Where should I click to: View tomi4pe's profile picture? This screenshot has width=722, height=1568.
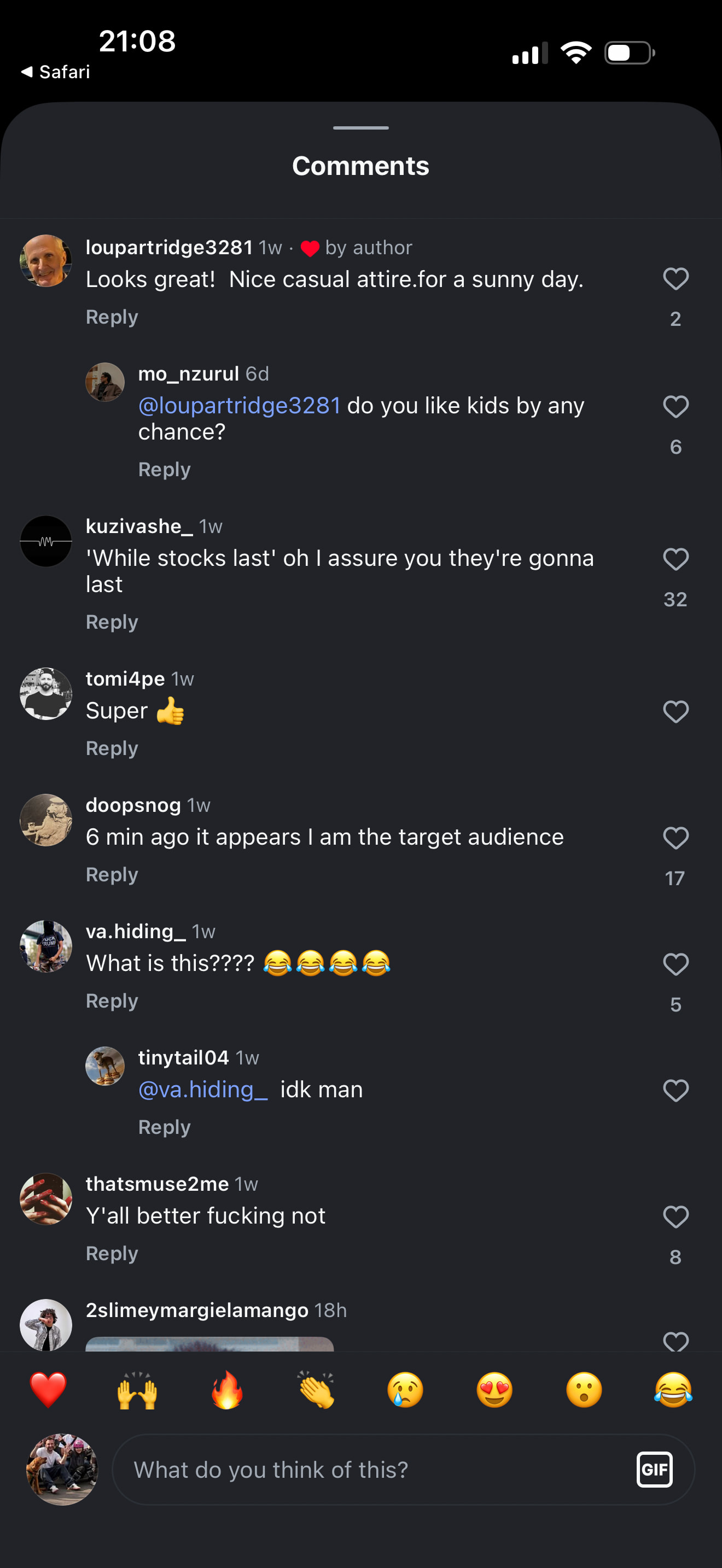(x=46, y=694)
